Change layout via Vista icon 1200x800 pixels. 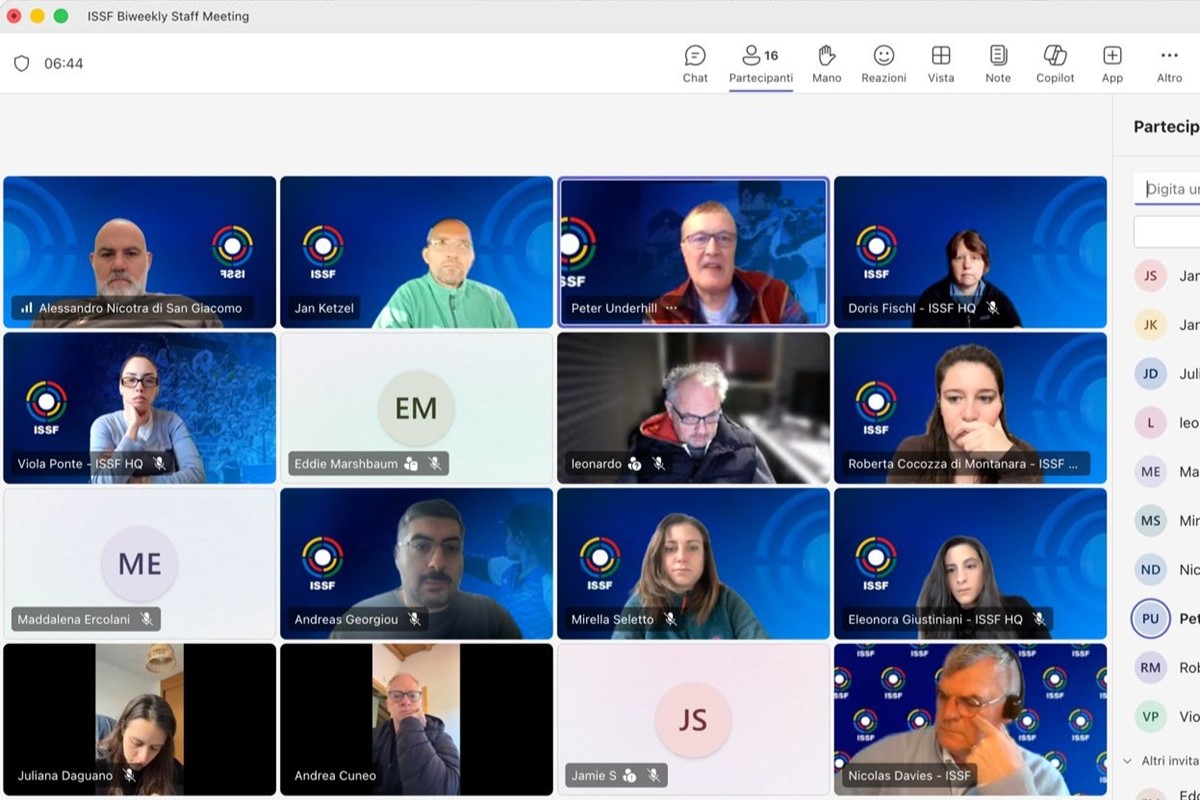tap(940, 64)
